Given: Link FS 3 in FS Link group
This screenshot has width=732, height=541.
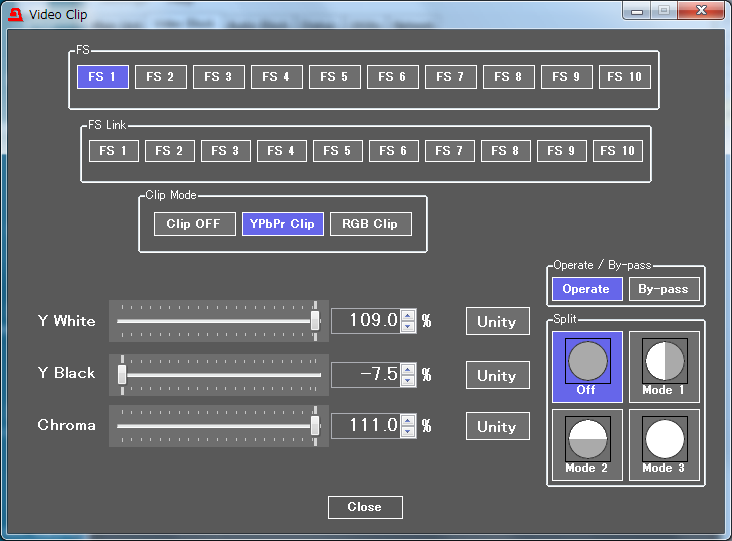Looking at the screenshot, I should 226,151.
